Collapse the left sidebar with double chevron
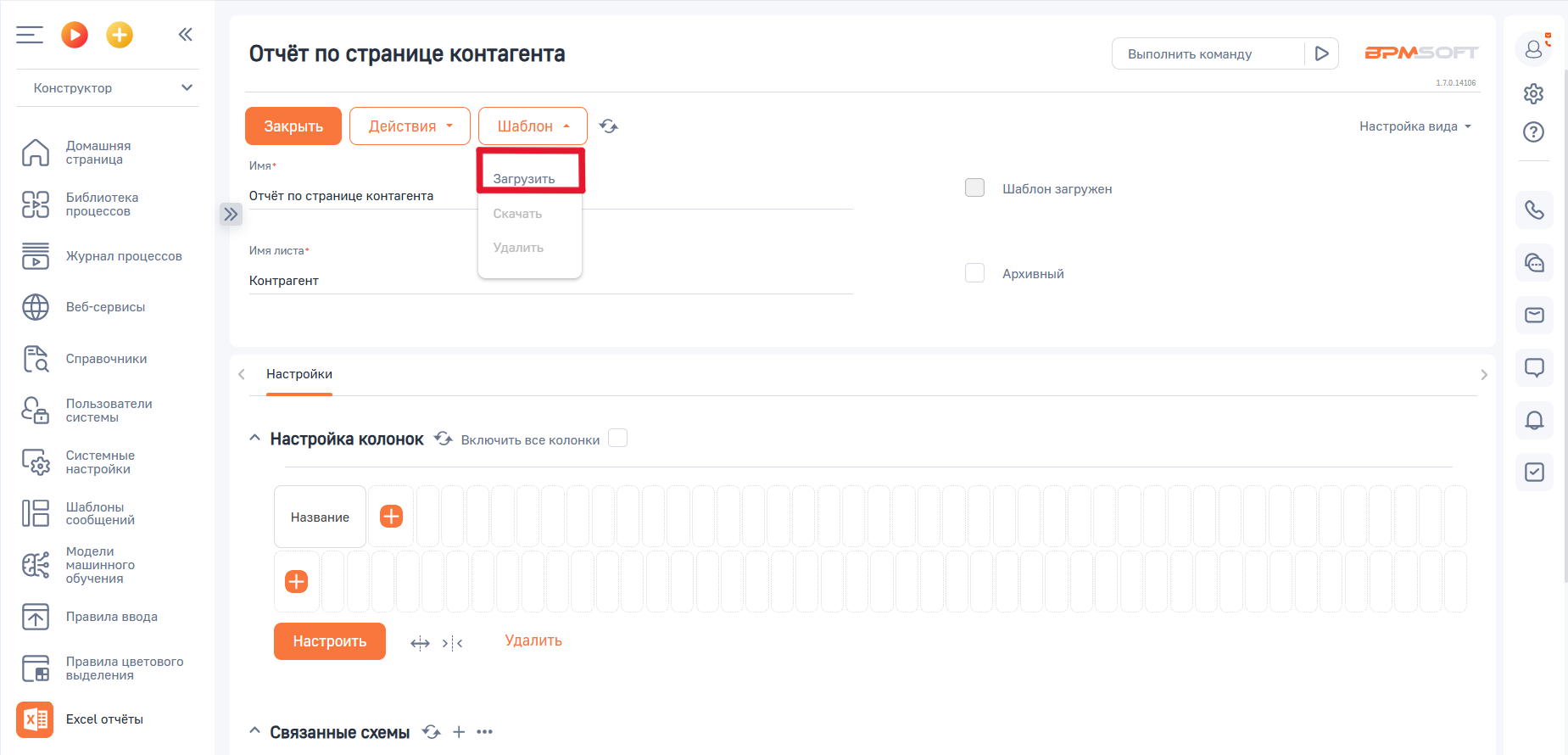The image size is (1568, 755). pos(186,35)
